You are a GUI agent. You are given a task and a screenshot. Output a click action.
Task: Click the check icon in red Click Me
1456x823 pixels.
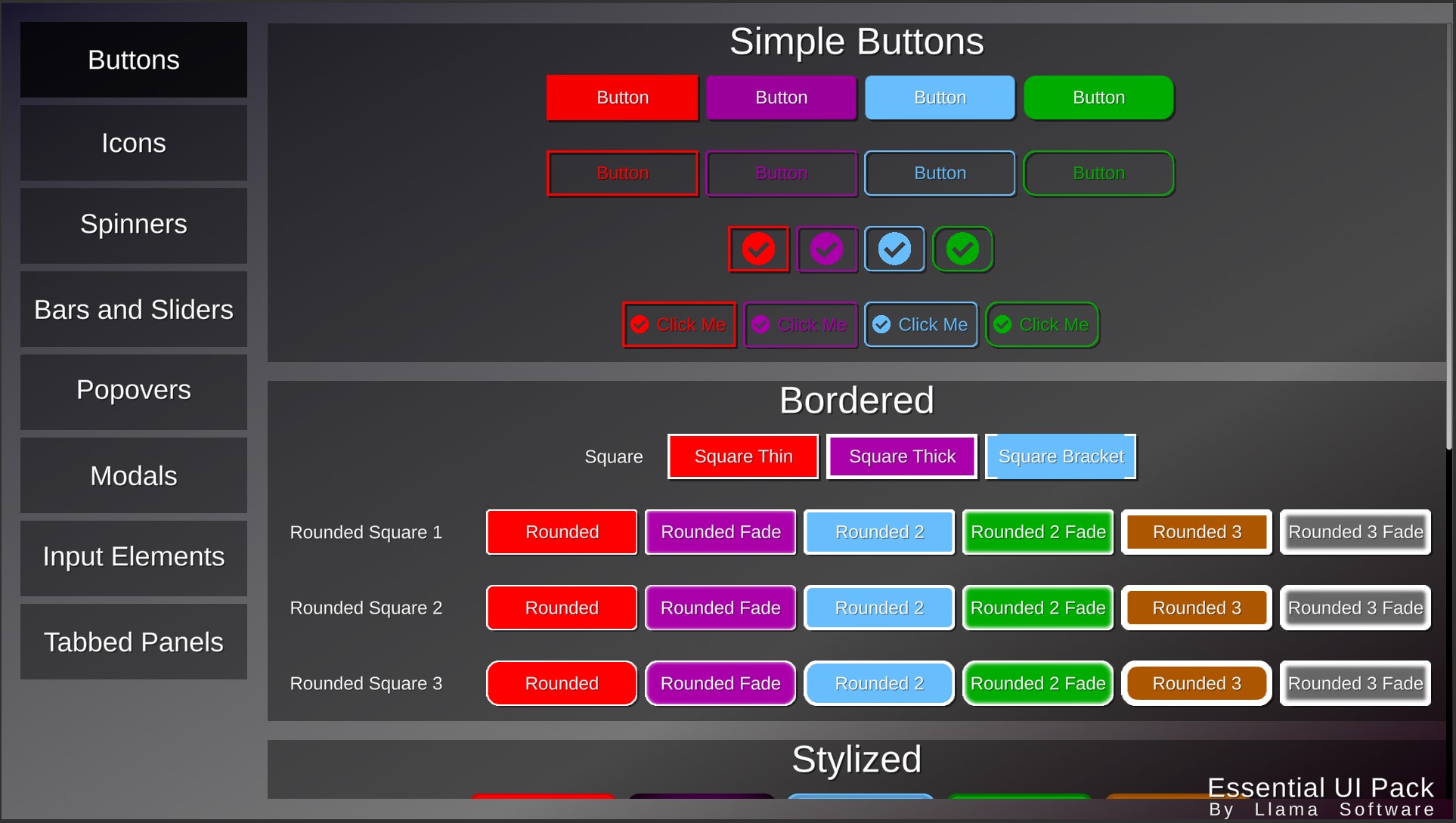pos(640,324)
